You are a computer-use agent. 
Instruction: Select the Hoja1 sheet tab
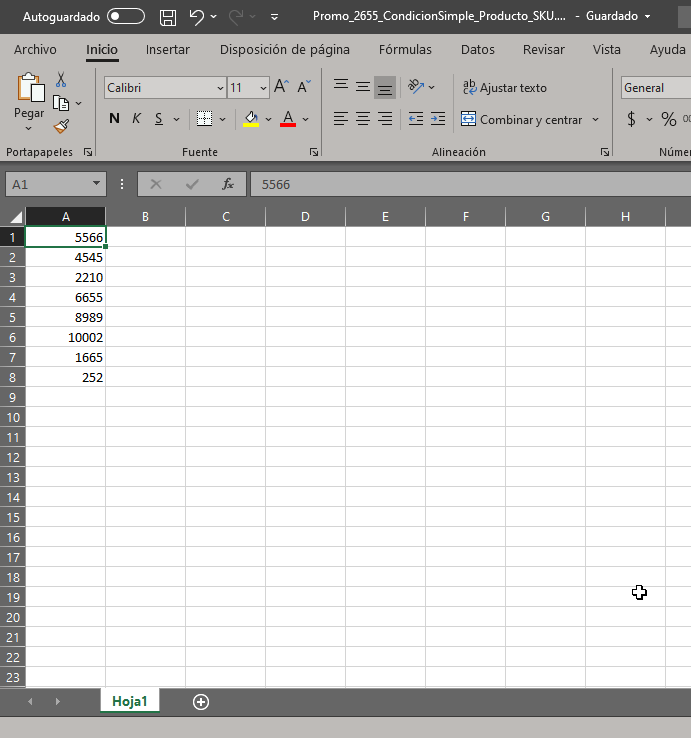pyautogui.click(x=129, y=701)
